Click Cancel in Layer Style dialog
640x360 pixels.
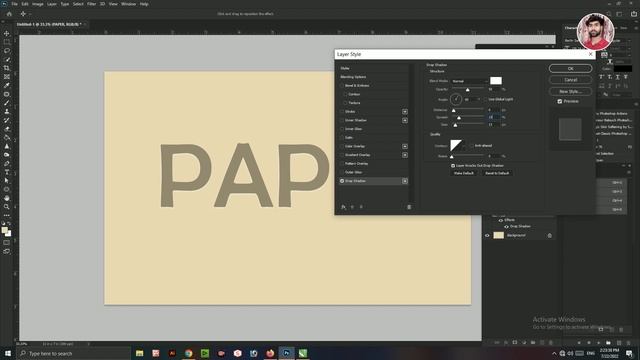(x=570, y=80)
